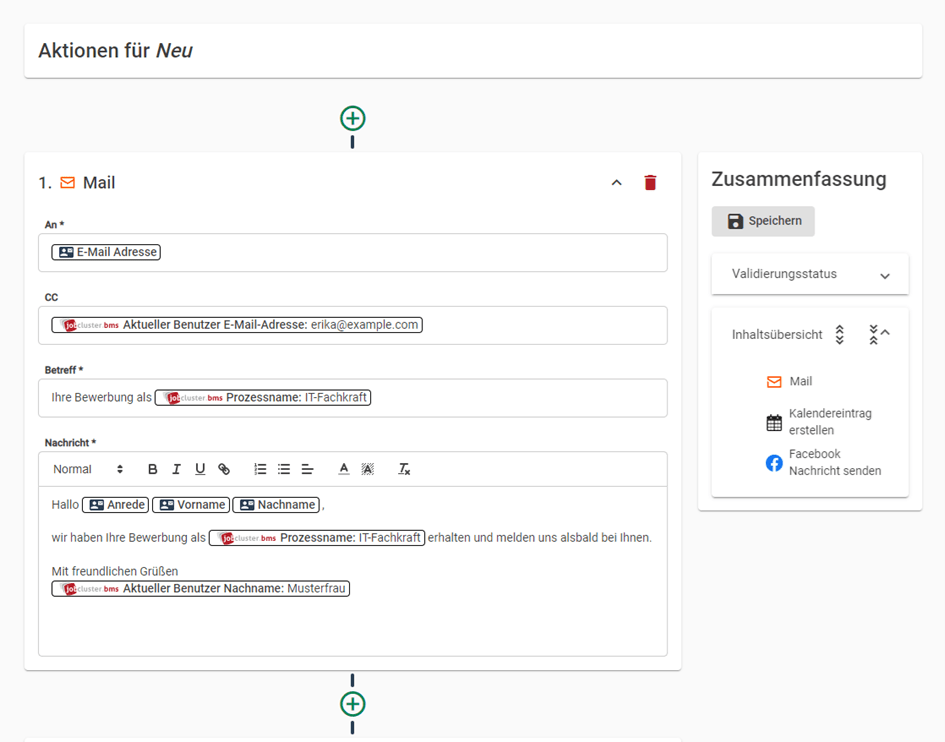The image size is (945, 742).
Task: Click the word 'Hallo' in message
Action: coord(65,505)
